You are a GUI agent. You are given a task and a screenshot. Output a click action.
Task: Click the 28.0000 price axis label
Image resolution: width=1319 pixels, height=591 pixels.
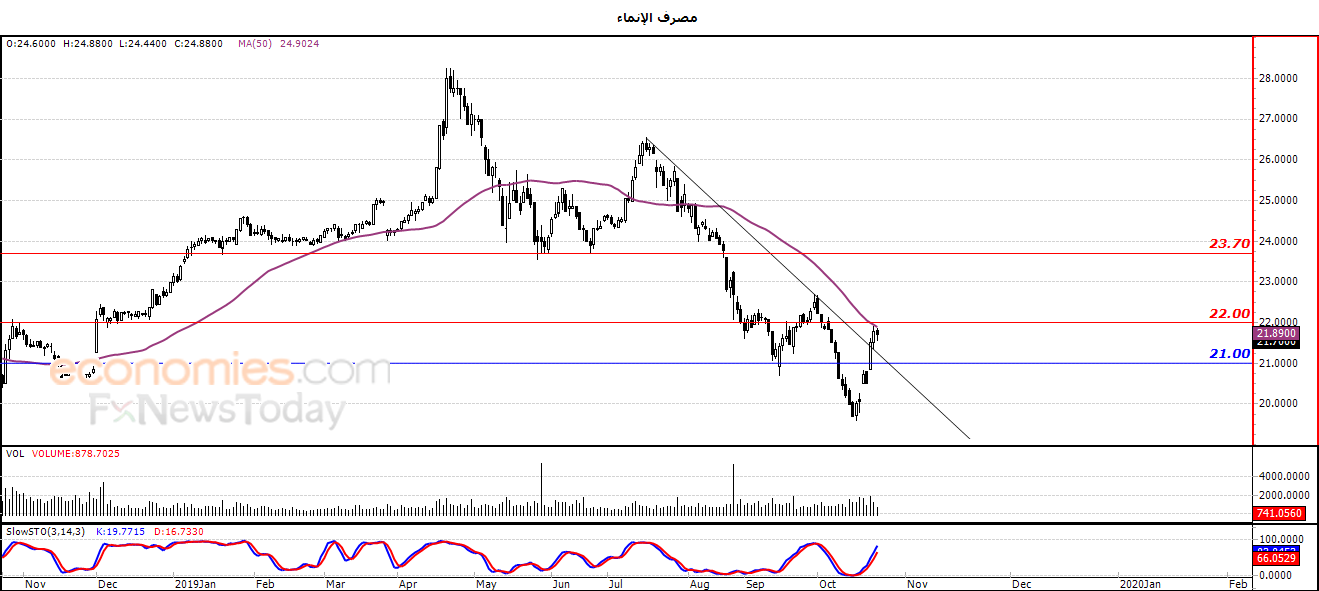tap(1279, 79)
